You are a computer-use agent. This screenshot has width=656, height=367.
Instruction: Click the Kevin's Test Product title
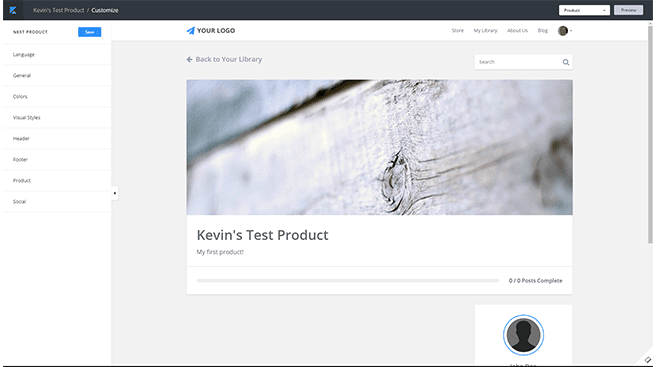coord(262,235)
